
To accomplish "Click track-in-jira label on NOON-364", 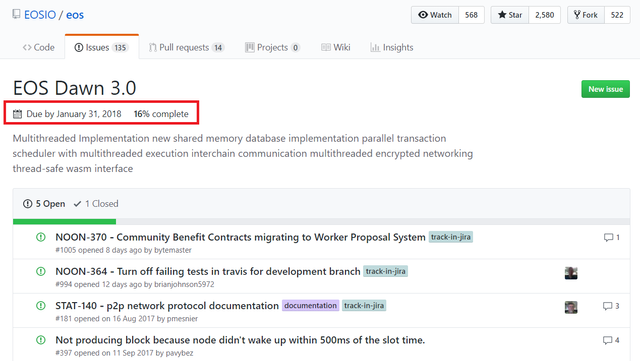I will coord(385,272).
